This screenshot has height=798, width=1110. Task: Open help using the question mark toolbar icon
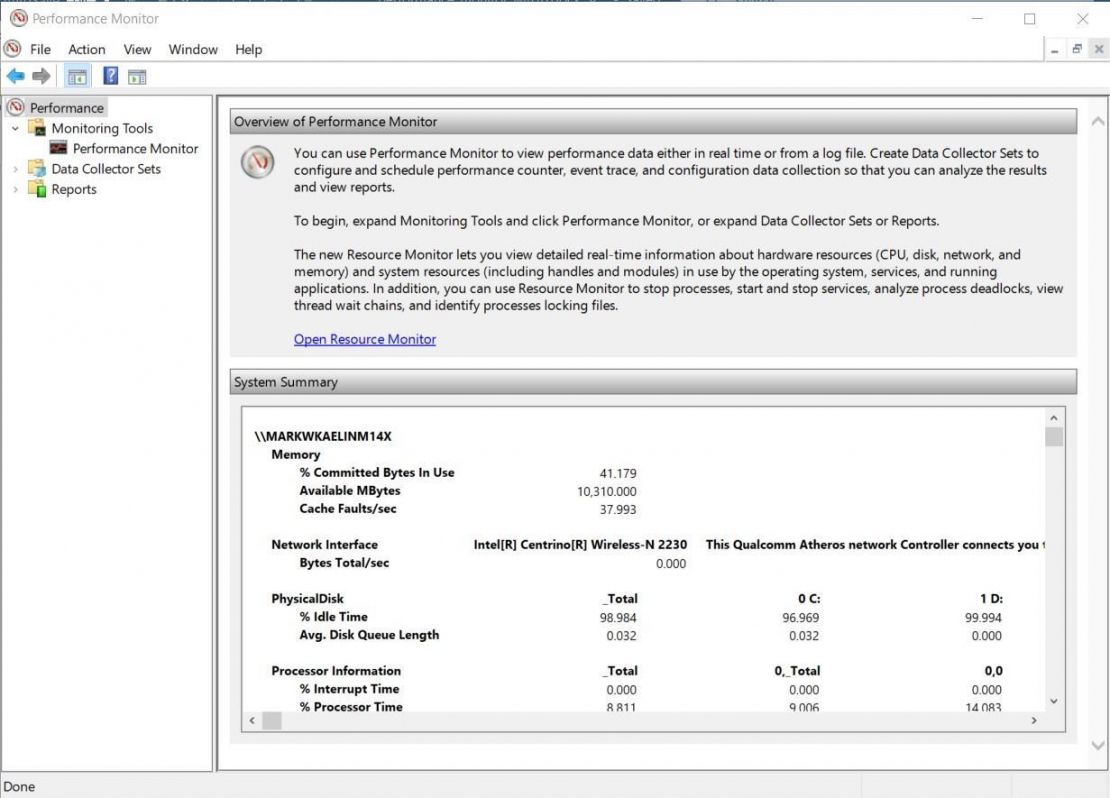pos(109,76)
